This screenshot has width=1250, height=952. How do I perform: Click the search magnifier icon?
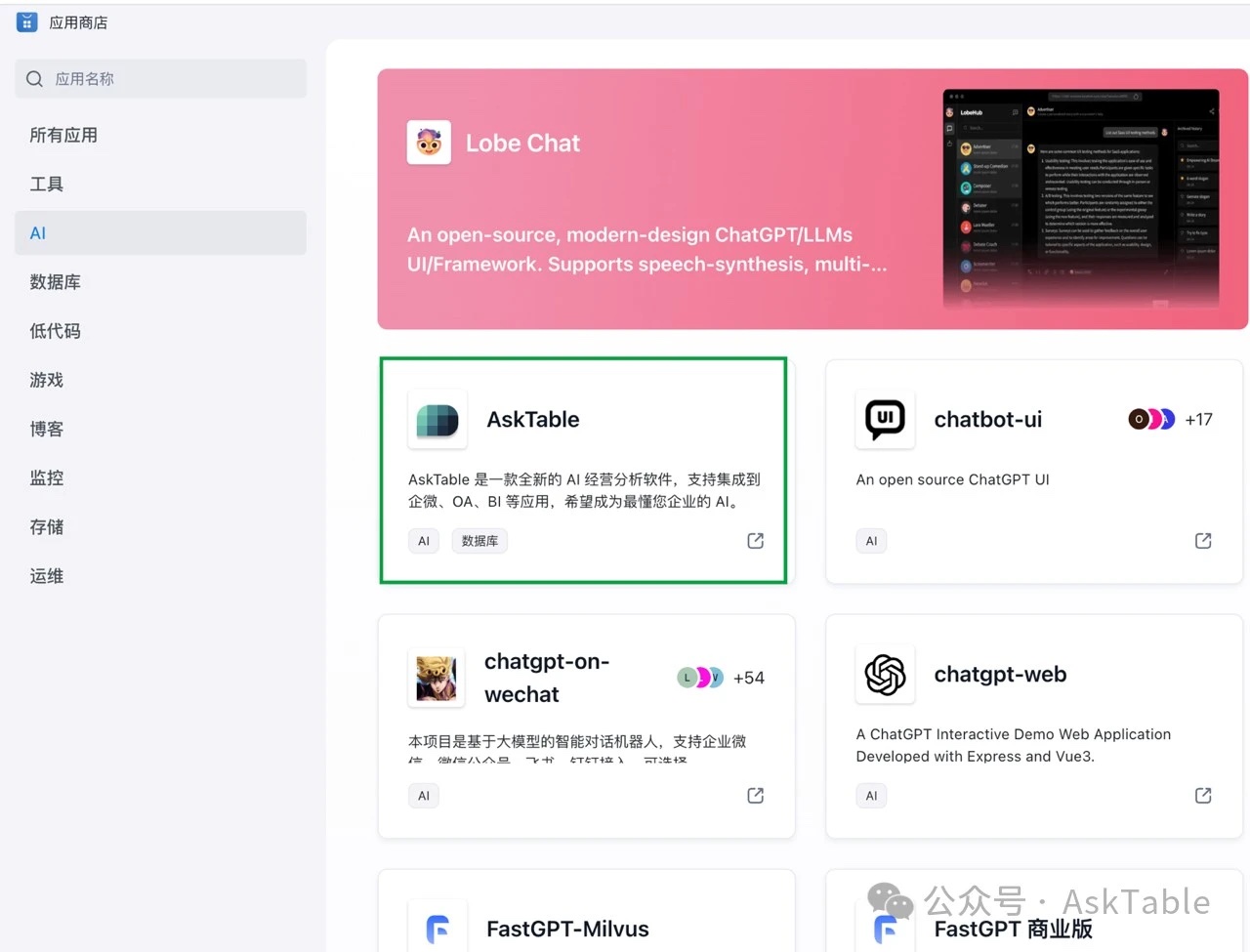pyautogui.click(x=34, y=78)
